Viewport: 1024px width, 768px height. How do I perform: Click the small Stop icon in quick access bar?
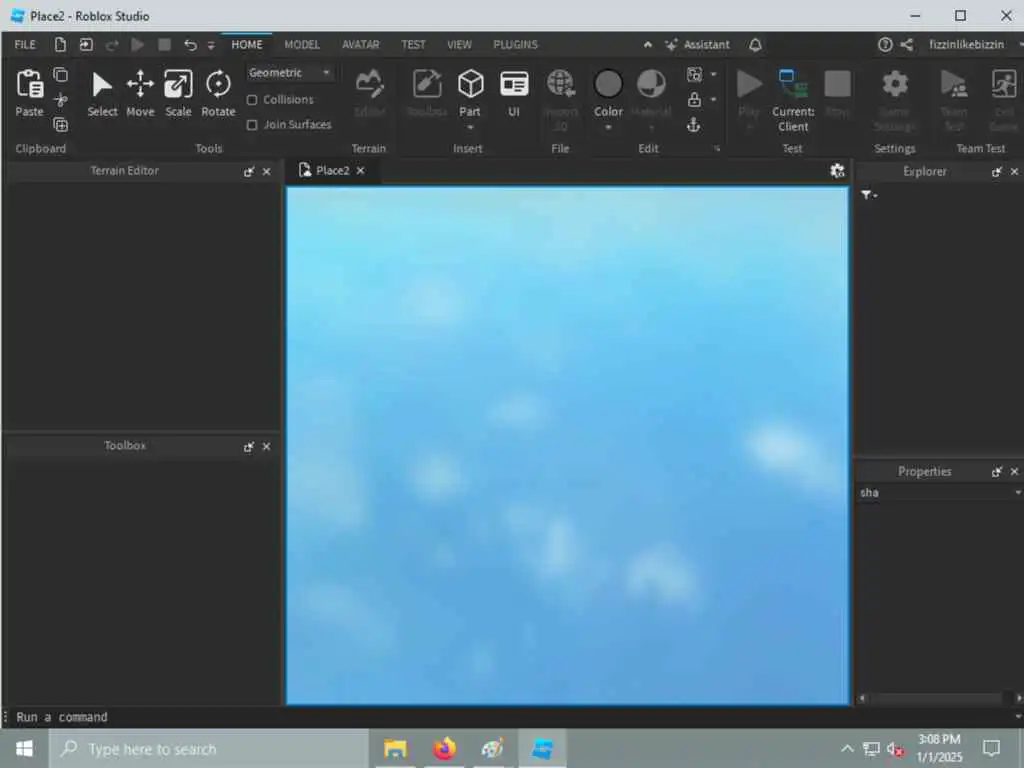[x=164, y=44]
